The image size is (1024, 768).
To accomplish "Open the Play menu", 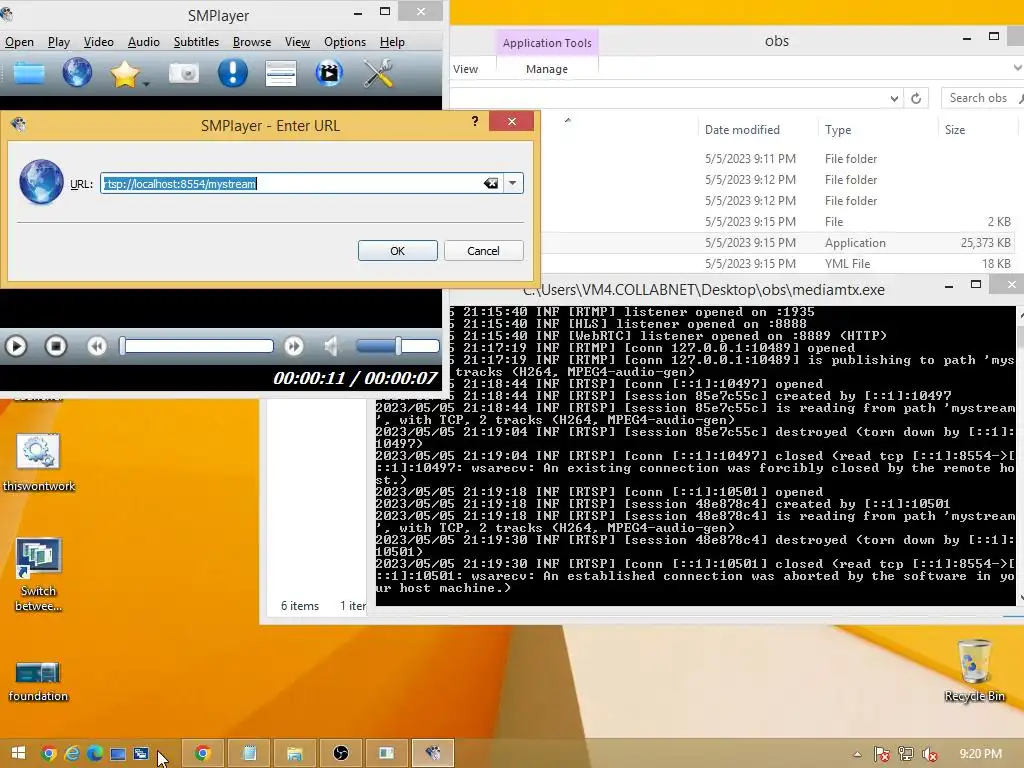I will 59,42.
